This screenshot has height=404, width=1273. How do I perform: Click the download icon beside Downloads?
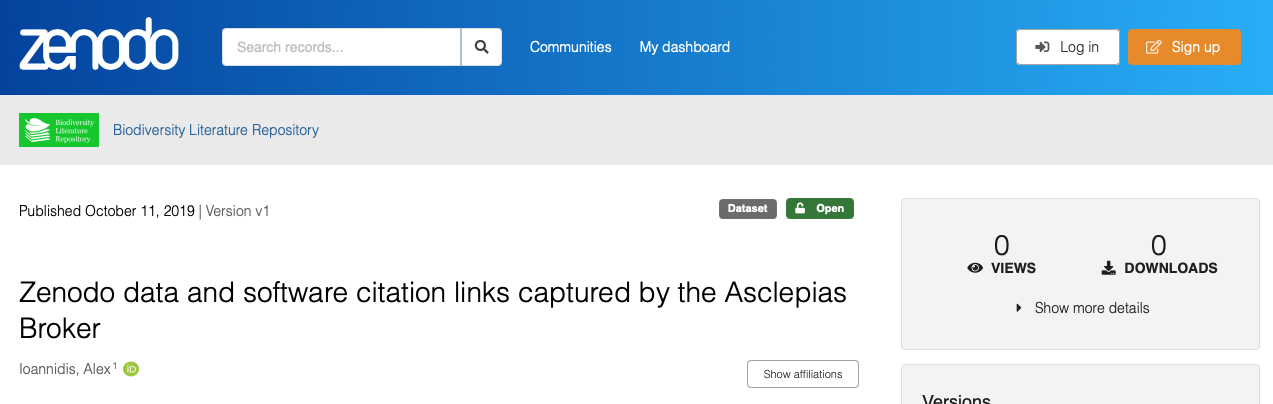click(x=1108, y=268)
